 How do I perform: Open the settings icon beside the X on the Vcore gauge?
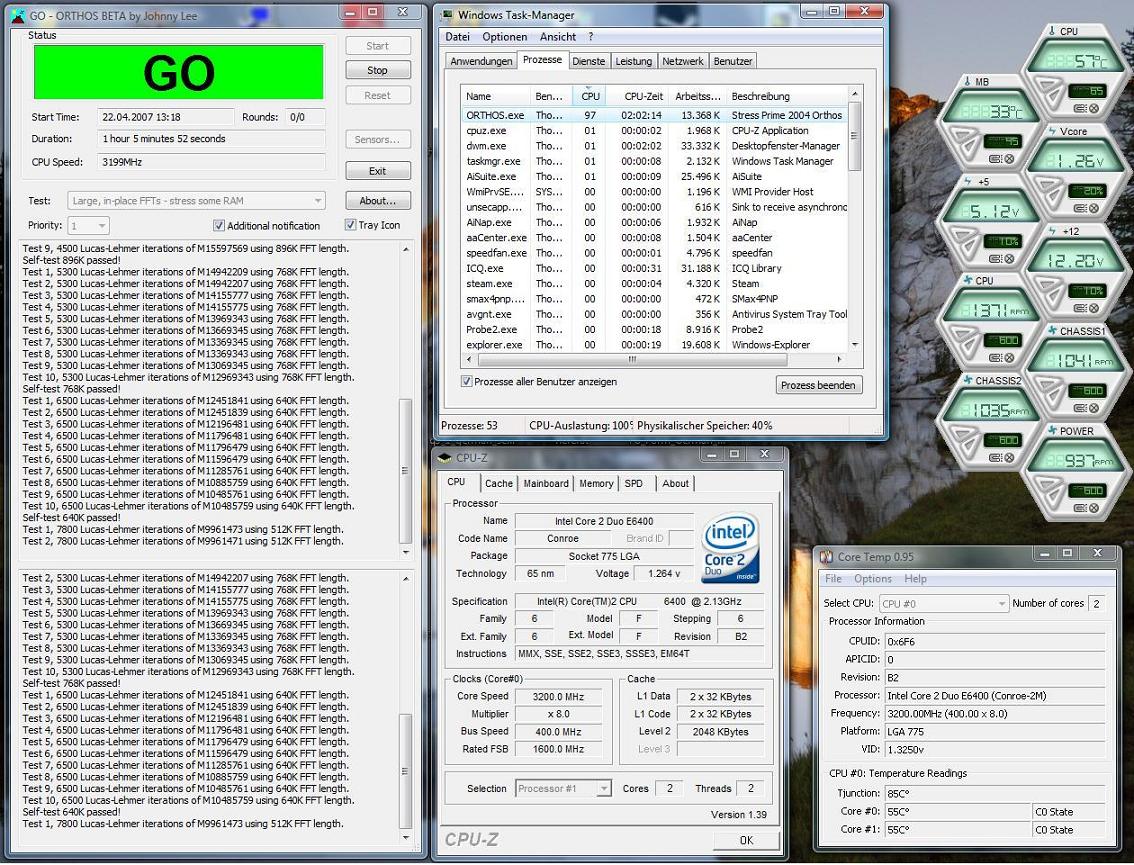pos(1080,208)
